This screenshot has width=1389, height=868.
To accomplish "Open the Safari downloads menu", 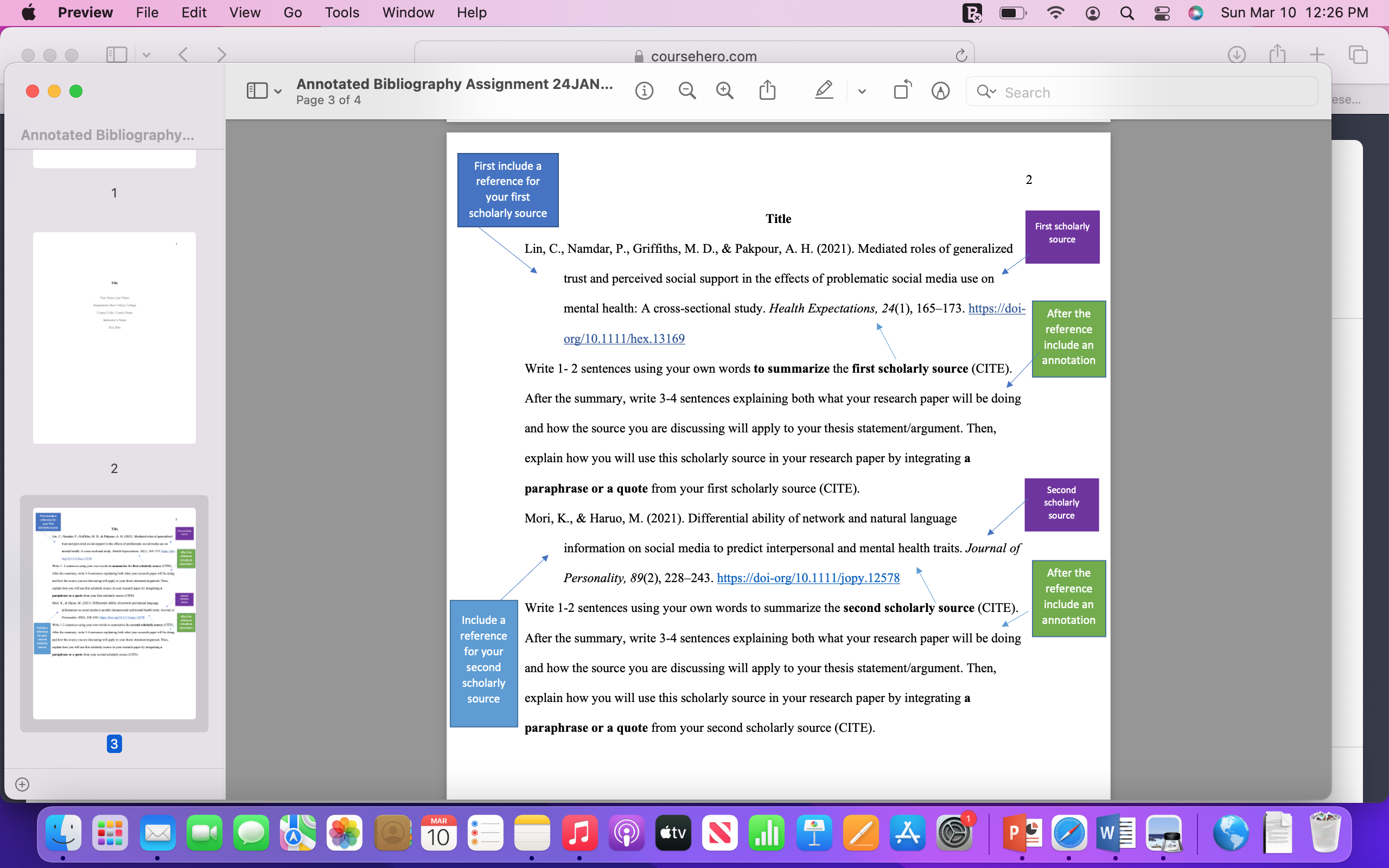I will click(x=1238, y=55).
